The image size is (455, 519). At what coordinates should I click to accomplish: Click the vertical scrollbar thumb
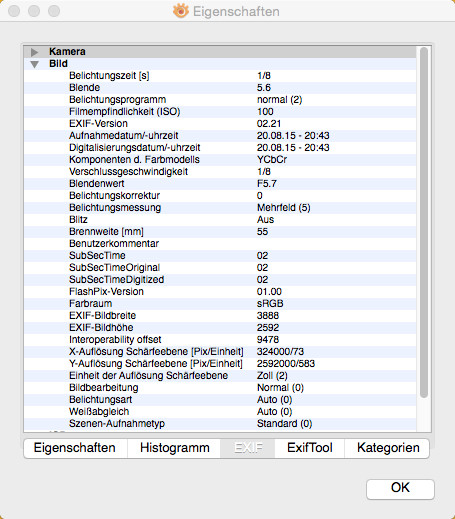point(424,222)
